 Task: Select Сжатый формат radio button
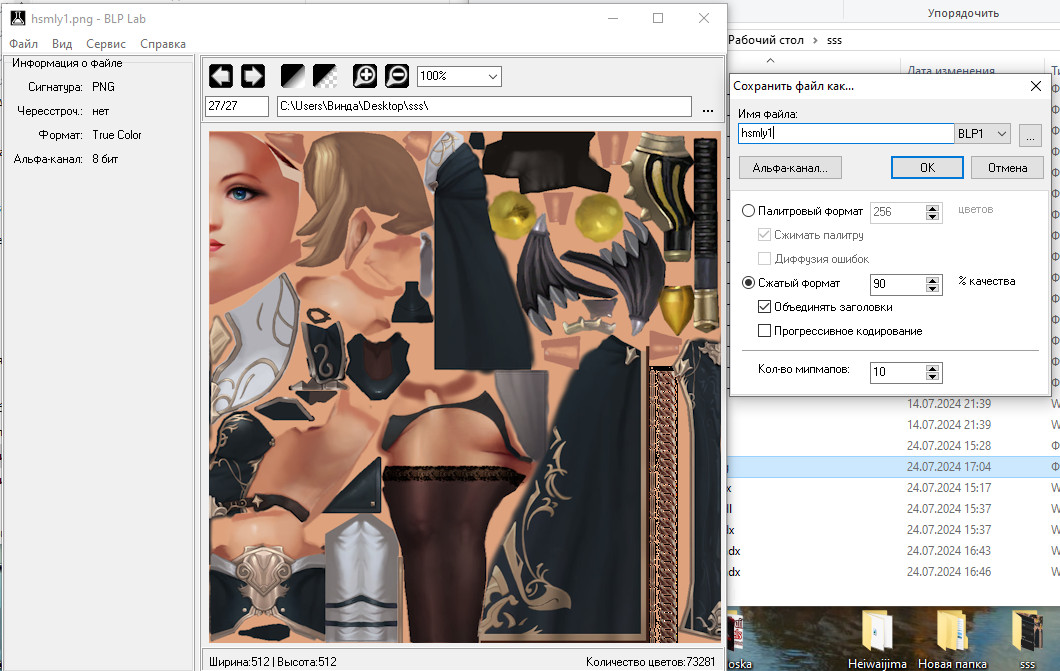click(748, 282)
